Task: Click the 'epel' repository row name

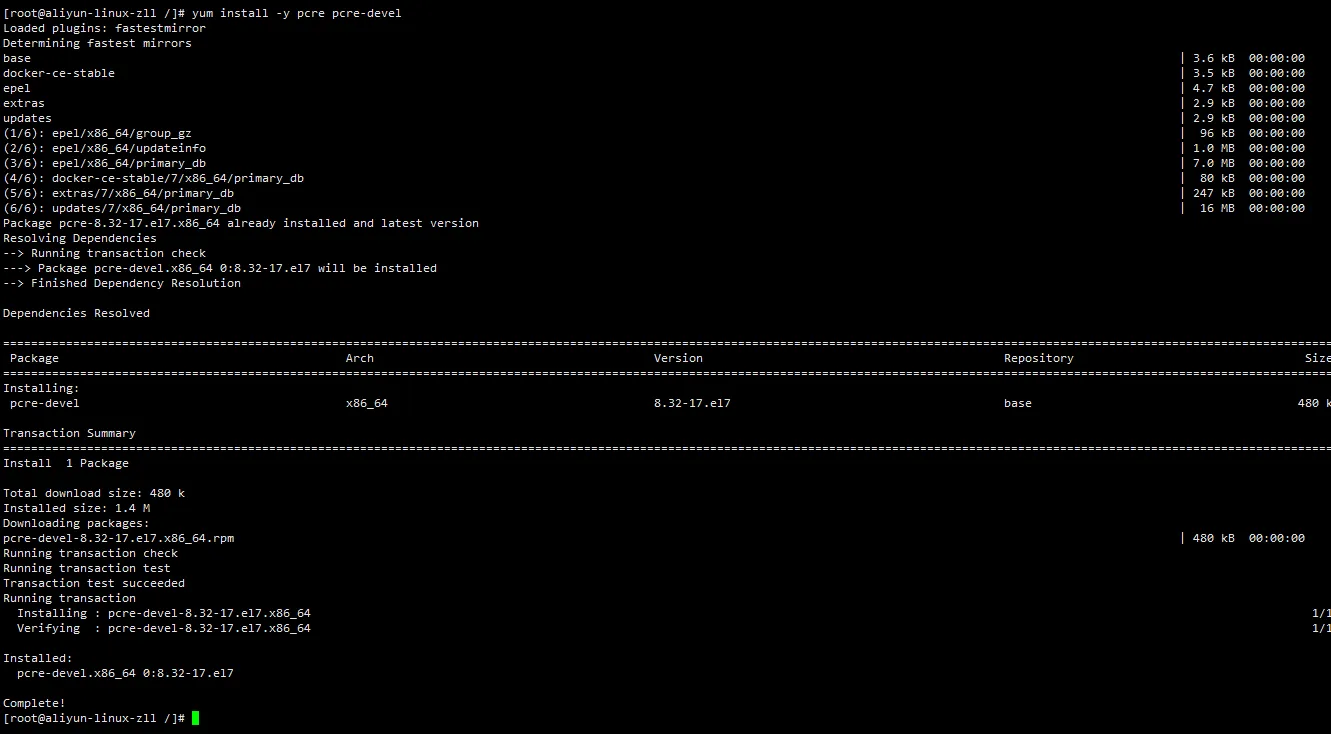Action: pyautogui.click(x=17, y=88)
